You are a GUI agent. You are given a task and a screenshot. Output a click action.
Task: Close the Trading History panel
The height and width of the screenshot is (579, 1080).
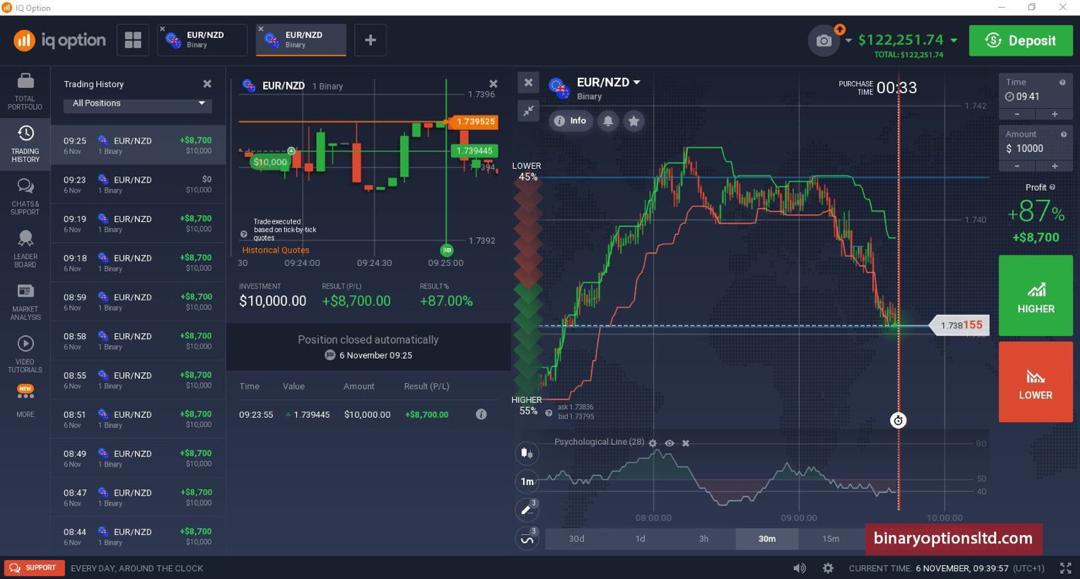[x=207, y=84]
